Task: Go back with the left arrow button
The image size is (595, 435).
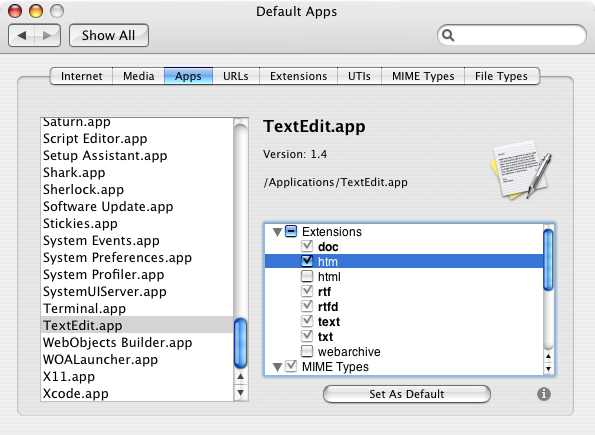Action: [22, 36]
